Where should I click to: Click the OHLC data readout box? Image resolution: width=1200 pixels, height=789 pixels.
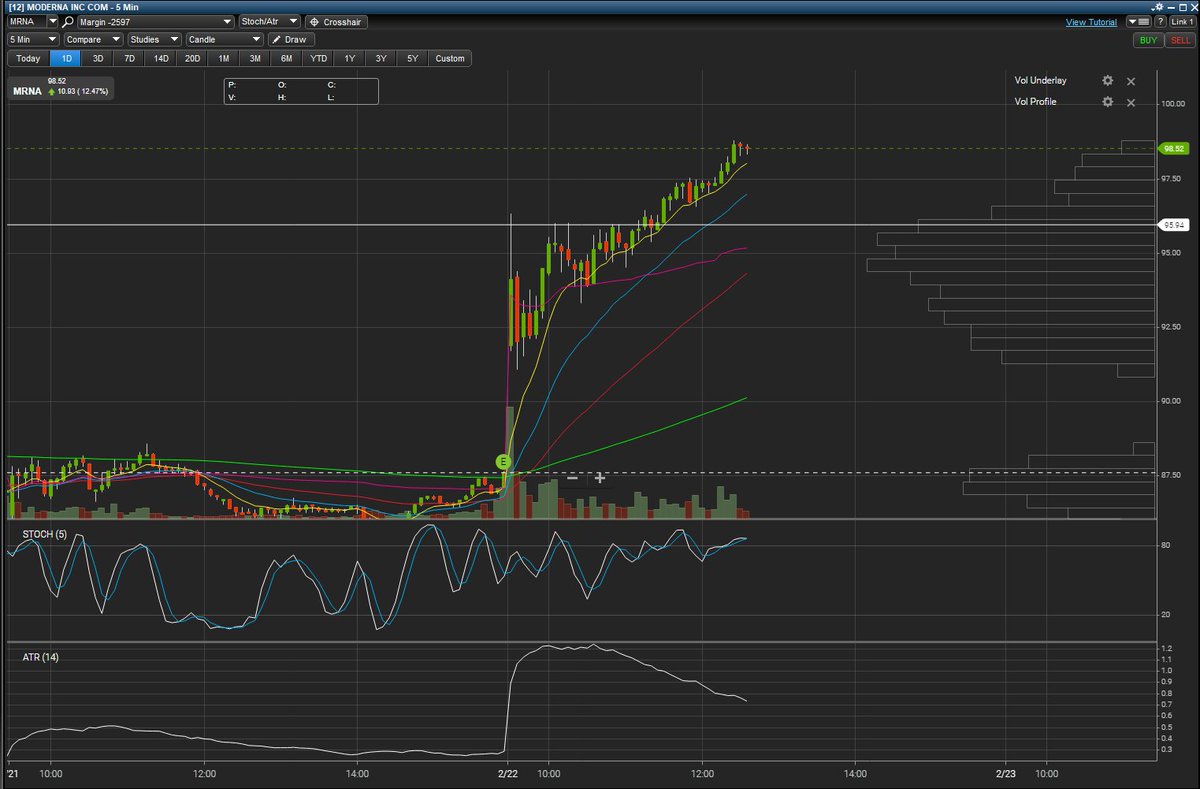[301, 91]
